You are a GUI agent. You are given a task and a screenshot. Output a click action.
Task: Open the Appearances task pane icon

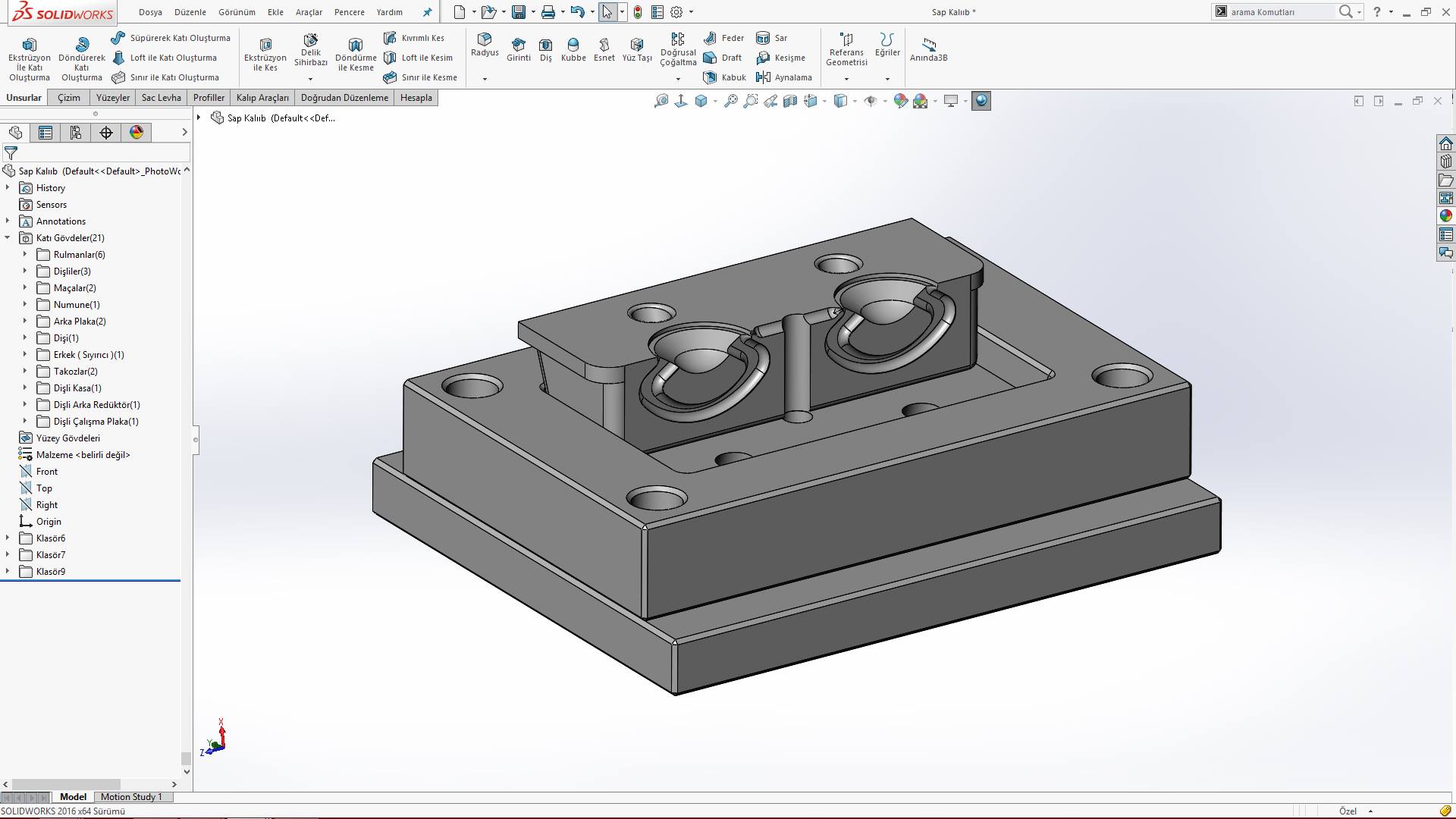[x=1446, y=216]
